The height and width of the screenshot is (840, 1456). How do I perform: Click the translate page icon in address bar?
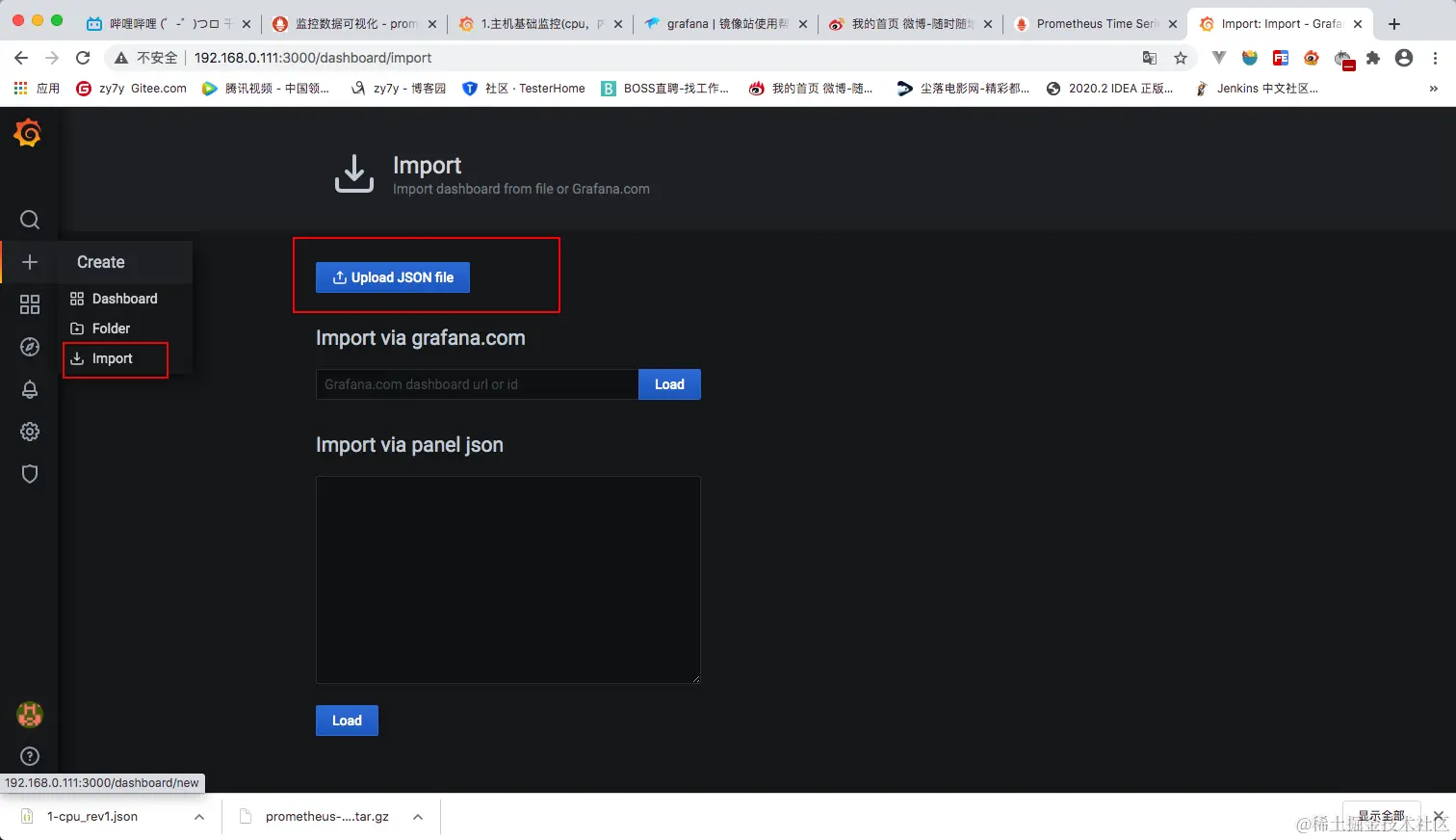1150,58
